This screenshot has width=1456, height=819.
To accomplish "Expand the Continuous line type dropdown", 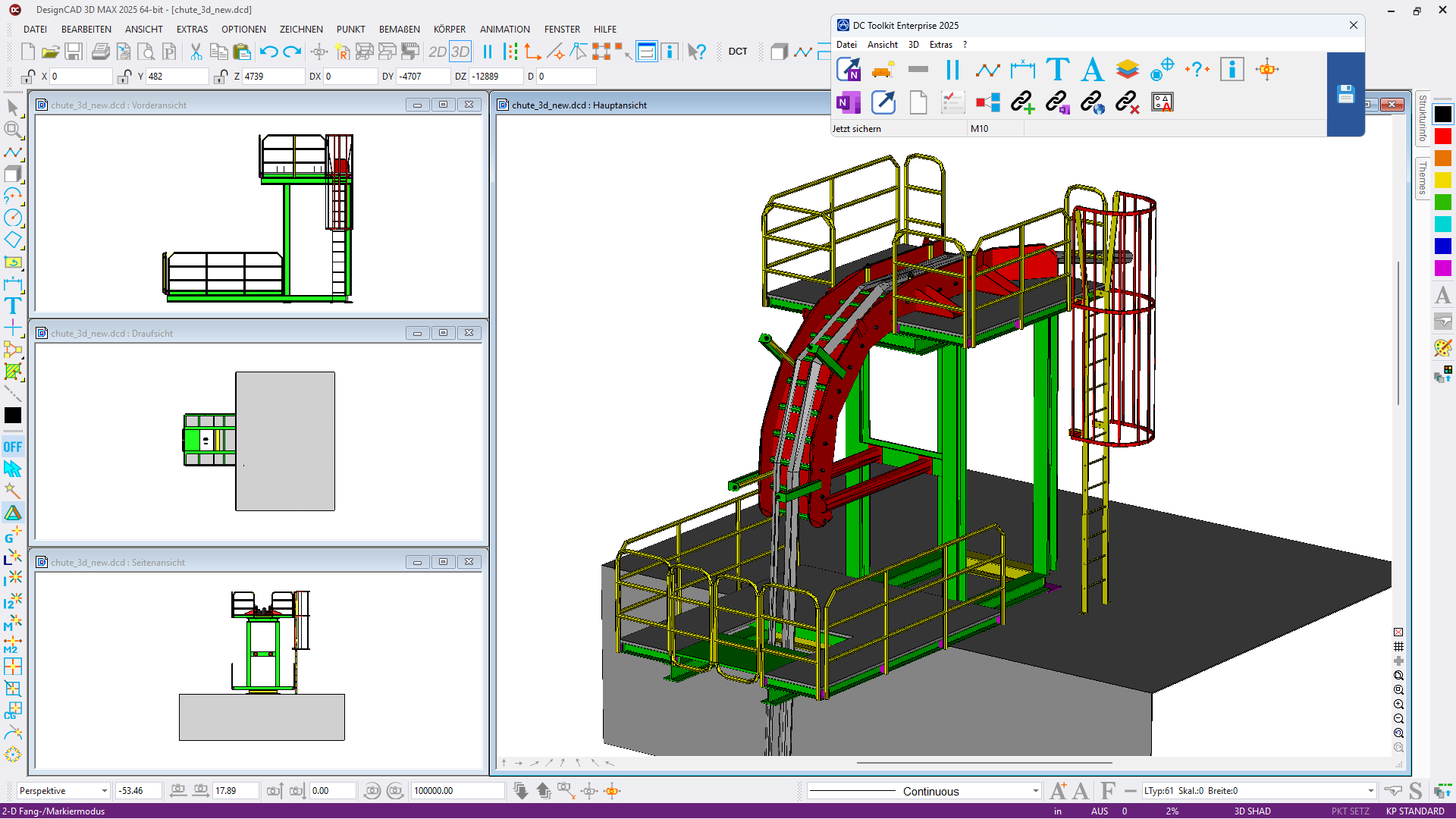I will click(x=1035, y=791).
